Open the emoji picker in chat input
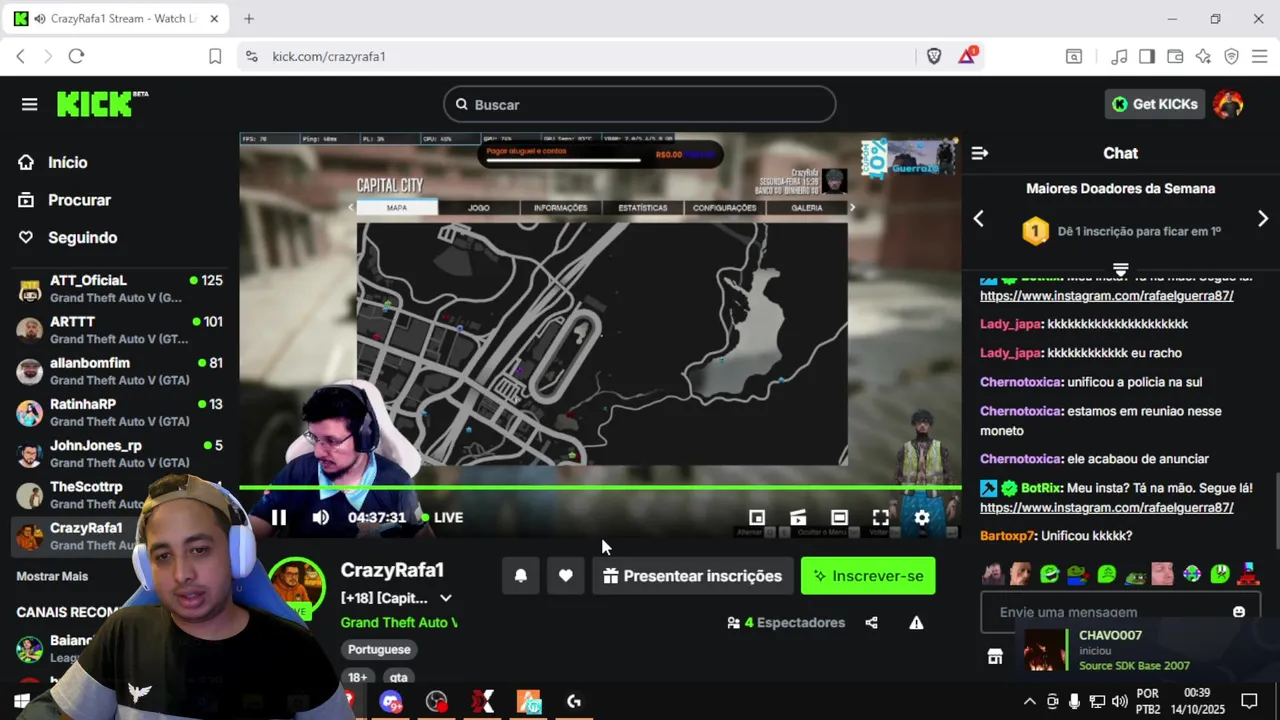Screen dimensions: 1280x720 point(1239,612)
